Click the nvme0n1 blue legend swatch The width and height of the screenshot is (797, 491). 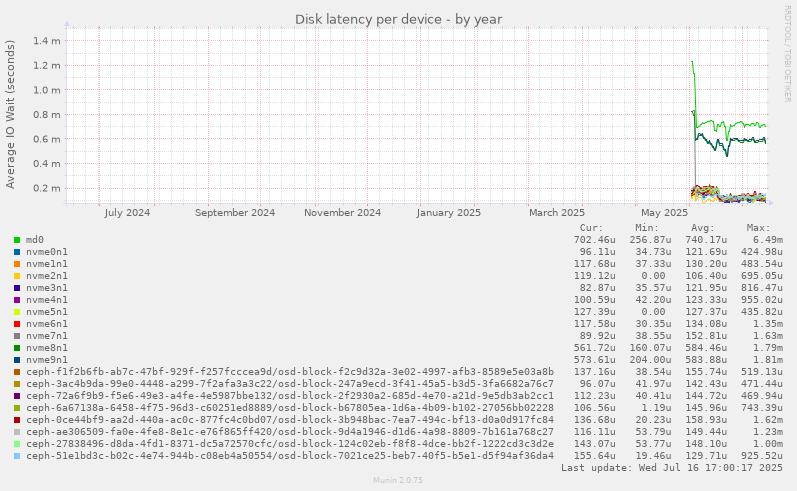(17, 252)
